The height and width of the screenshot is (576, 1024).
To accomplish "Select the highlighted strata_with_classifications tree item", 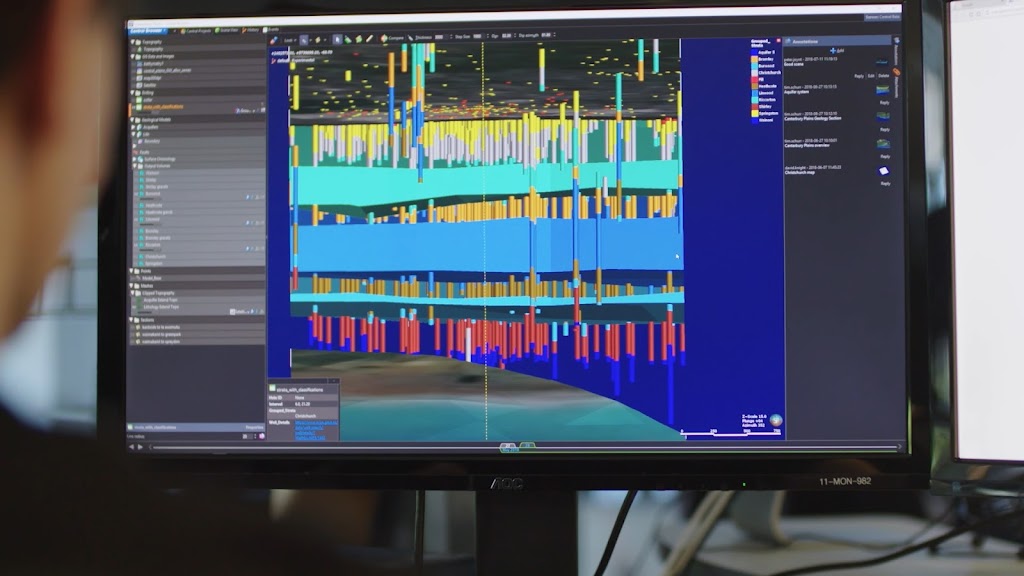I will tap(163, 106).
